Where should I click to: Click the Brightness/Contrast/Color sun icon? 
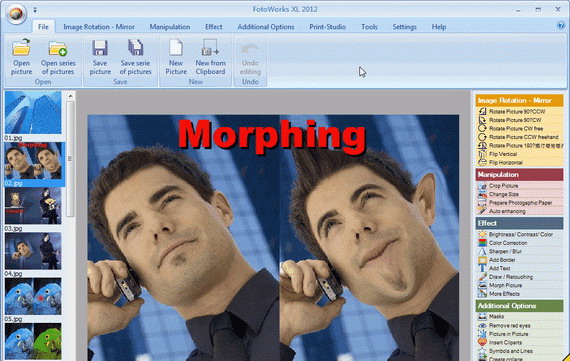482,234
